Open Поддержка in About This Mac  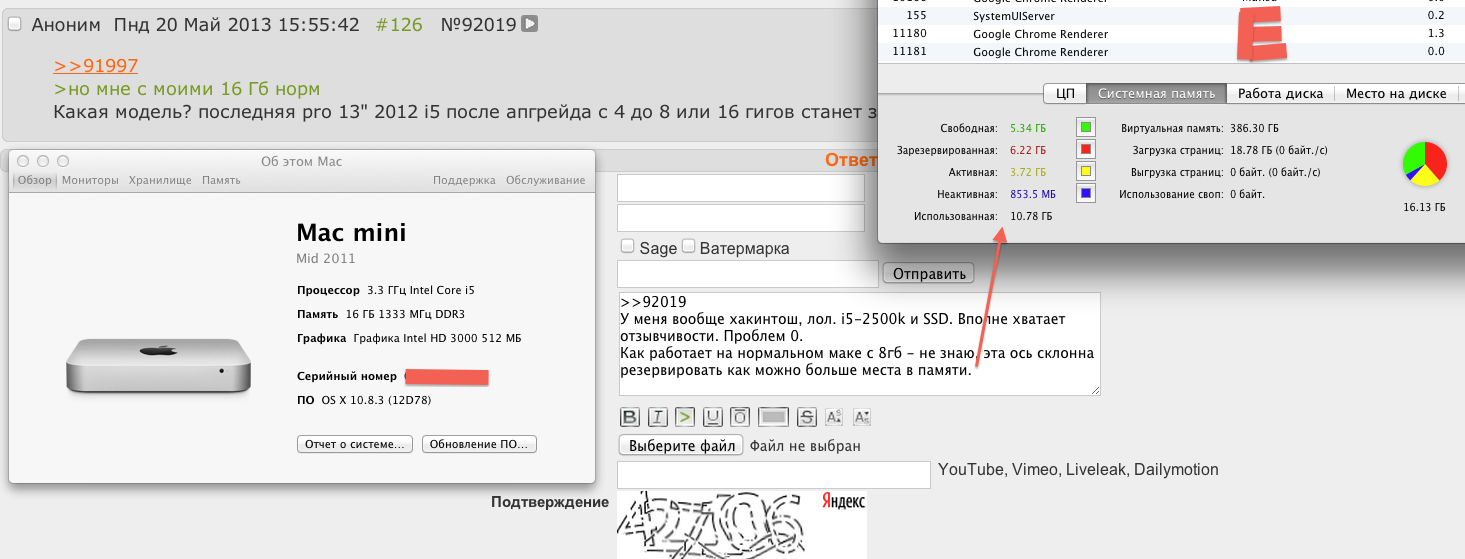tap(464, 180)
